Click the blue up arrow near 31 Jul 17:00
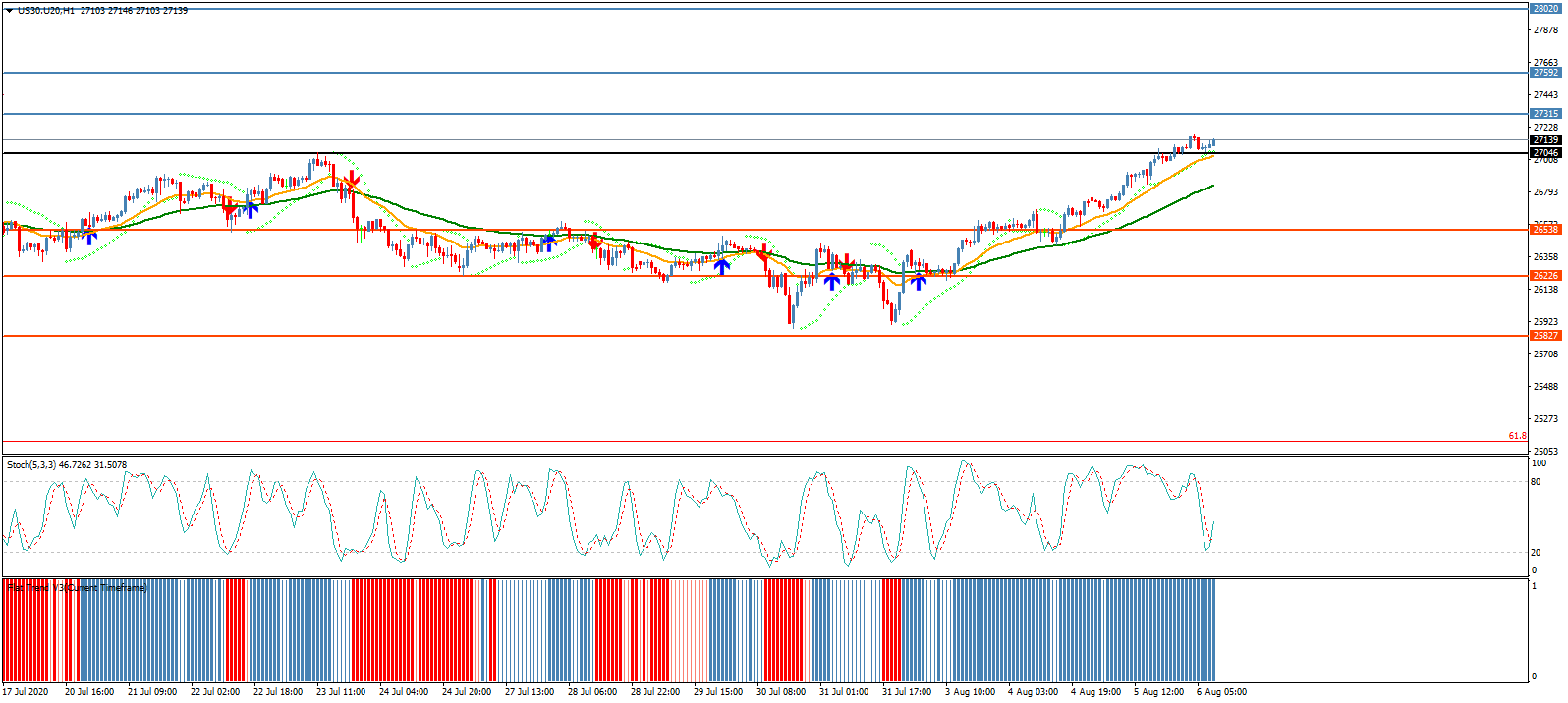 [918, 282]
